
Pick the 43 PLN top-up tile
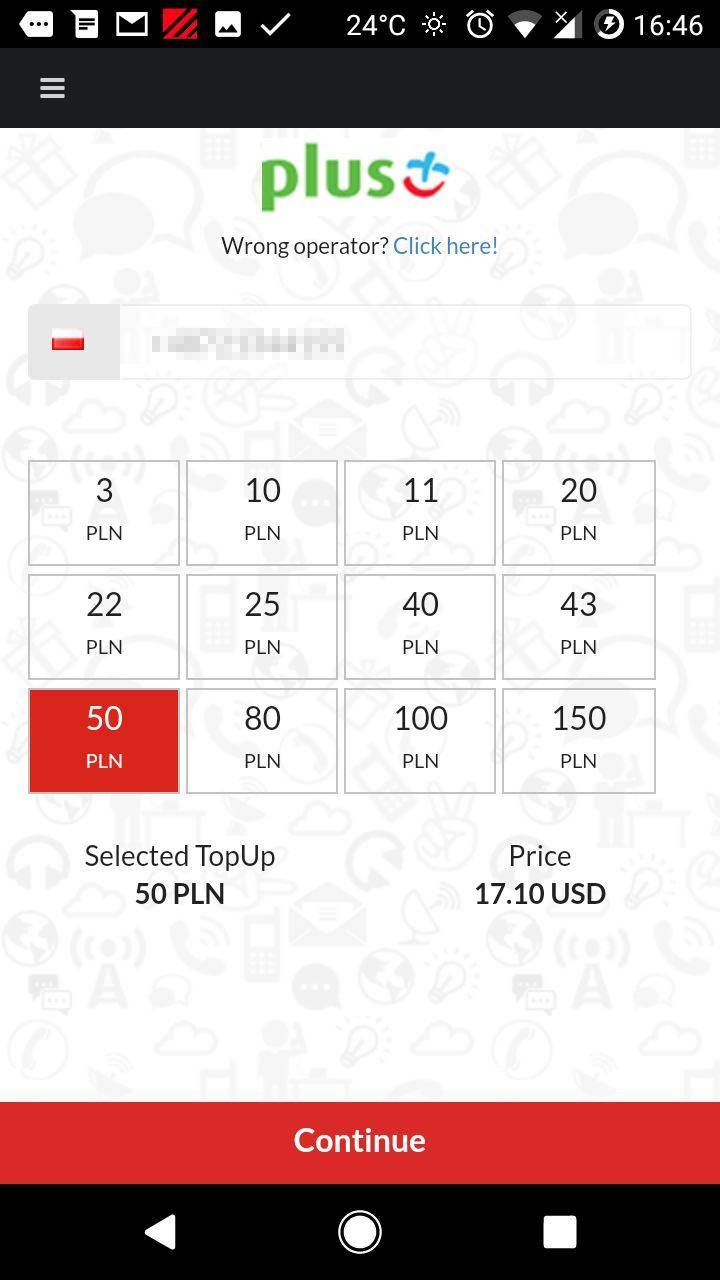[579, 627]
